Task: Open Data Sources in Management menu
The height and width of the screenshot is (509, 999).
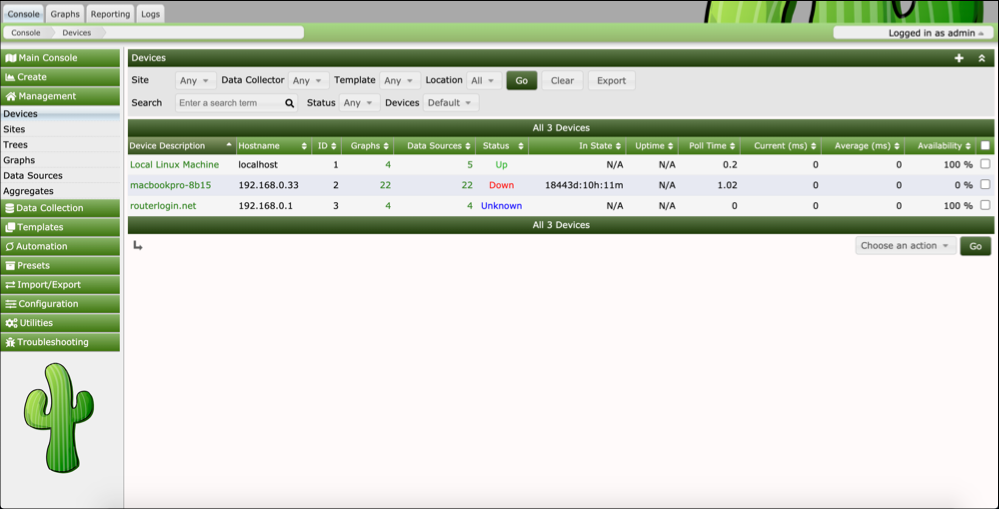Action: click(60, 175)
